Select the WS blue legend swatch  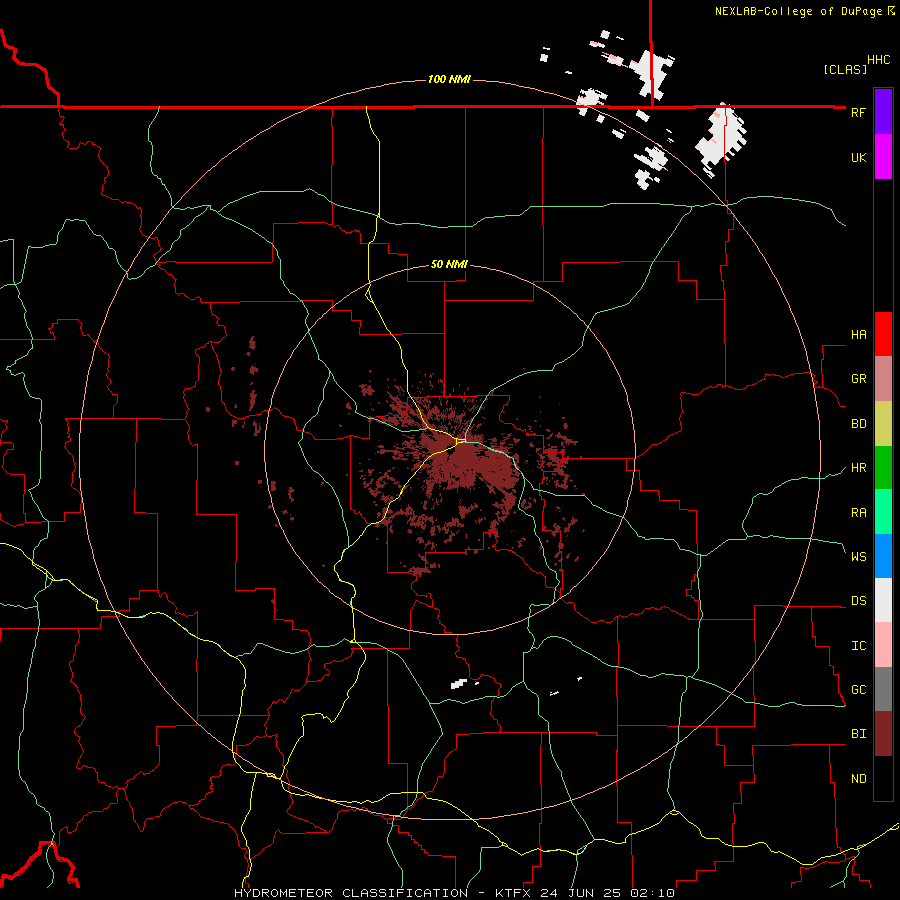coord(883,556)
